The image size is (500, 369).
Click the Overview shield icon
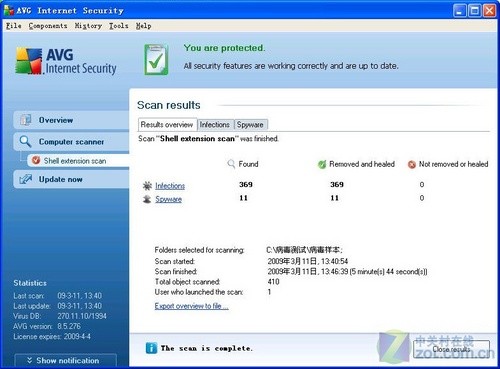click(26, 120)
